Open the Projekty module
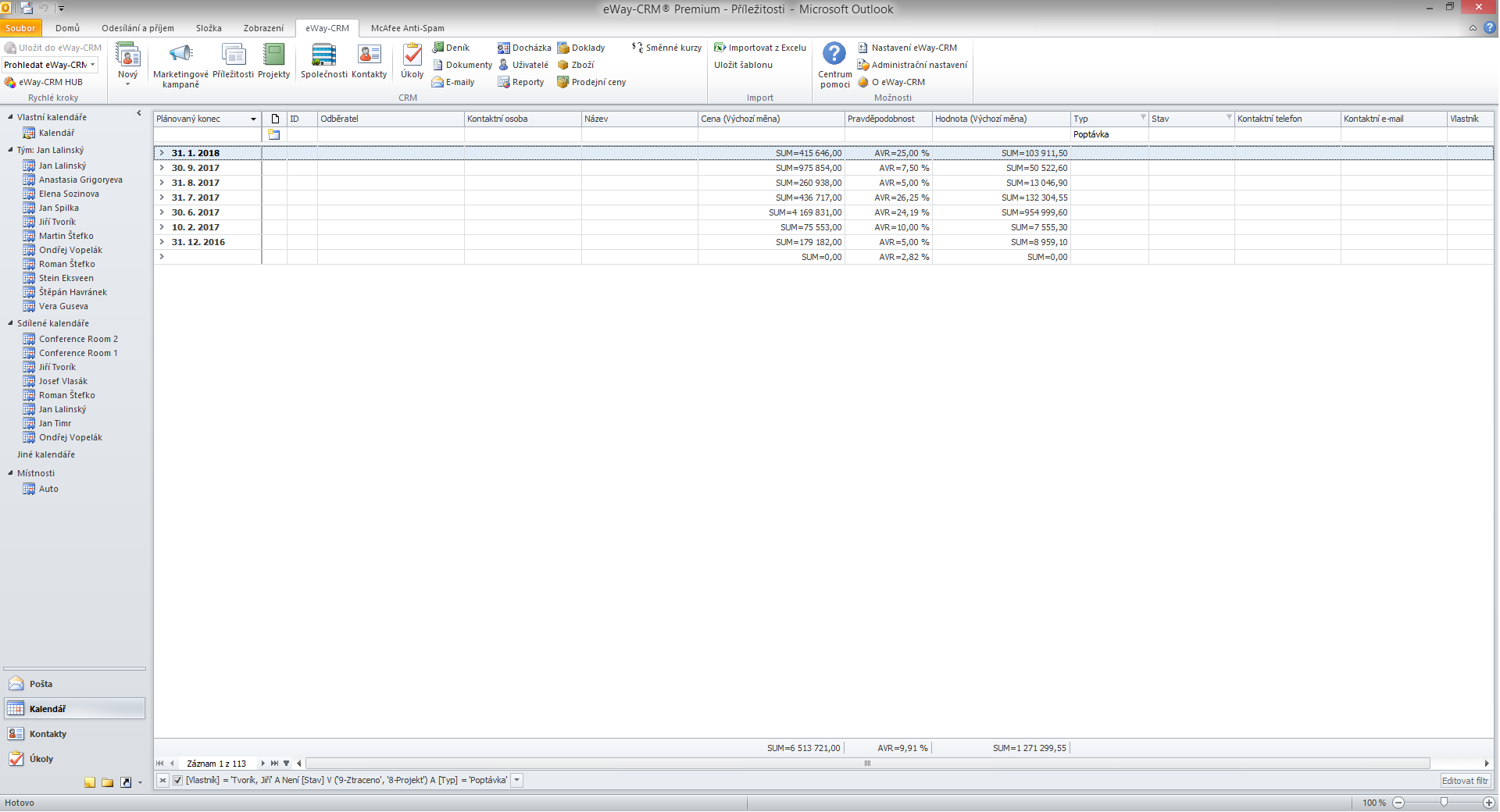The image size is (1500, 812). [x=273, y=61]
